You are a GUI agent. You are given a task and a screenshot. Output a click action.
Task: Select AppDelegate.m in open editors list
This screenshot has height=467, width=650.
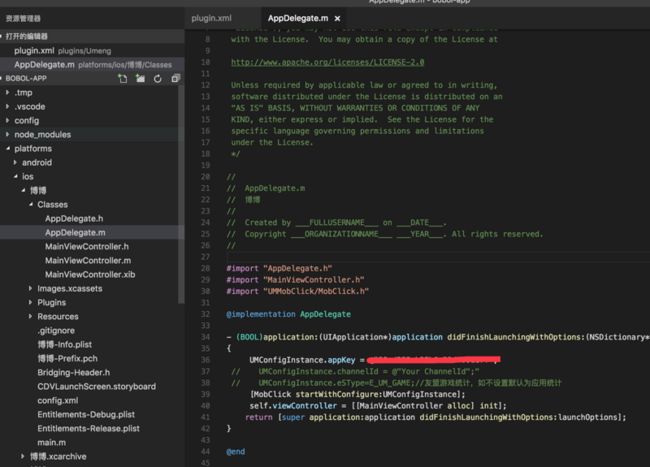[92, 65]
